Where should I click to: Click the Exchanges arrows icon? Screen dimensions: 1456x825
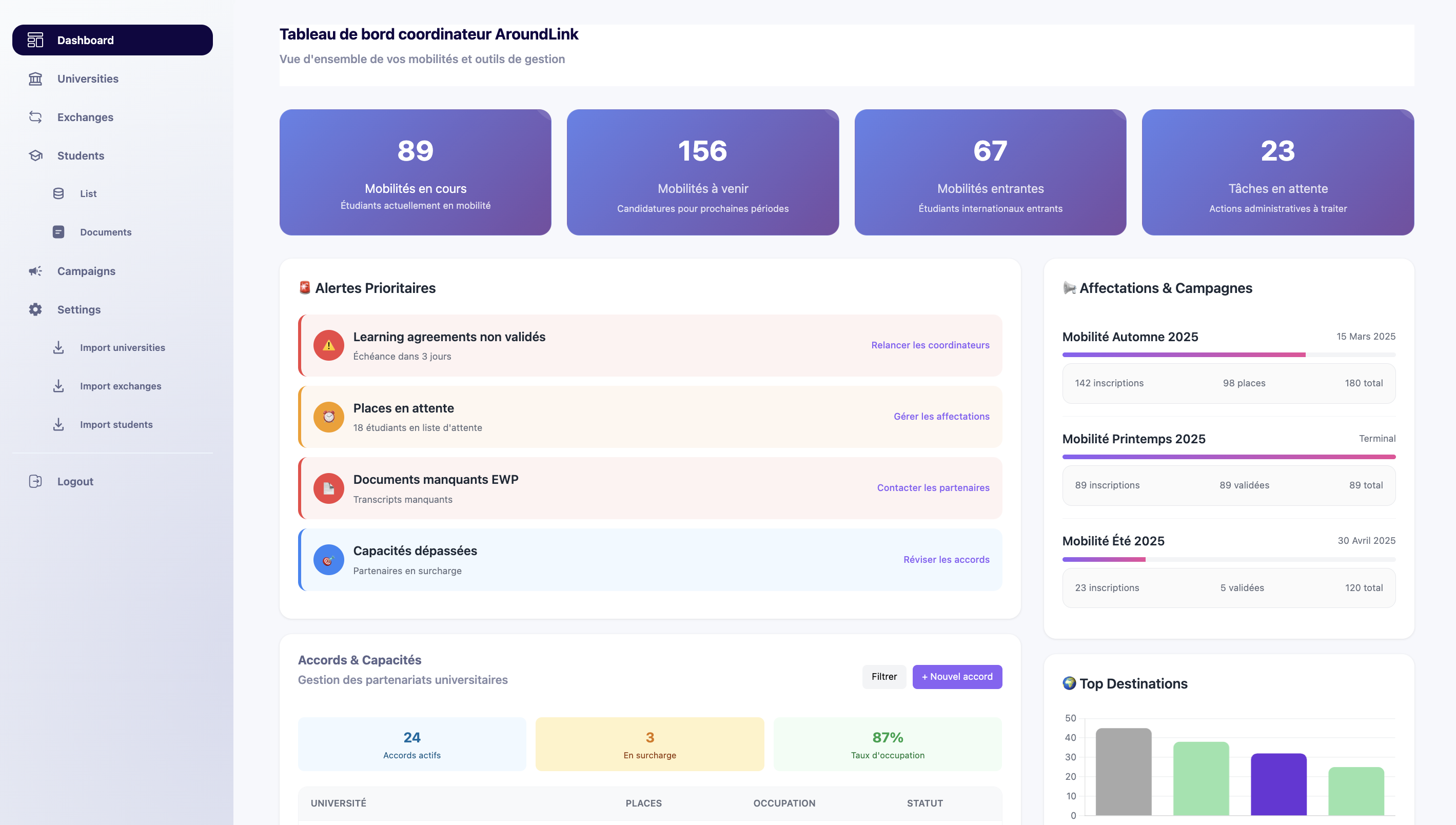tap(35, 117)
